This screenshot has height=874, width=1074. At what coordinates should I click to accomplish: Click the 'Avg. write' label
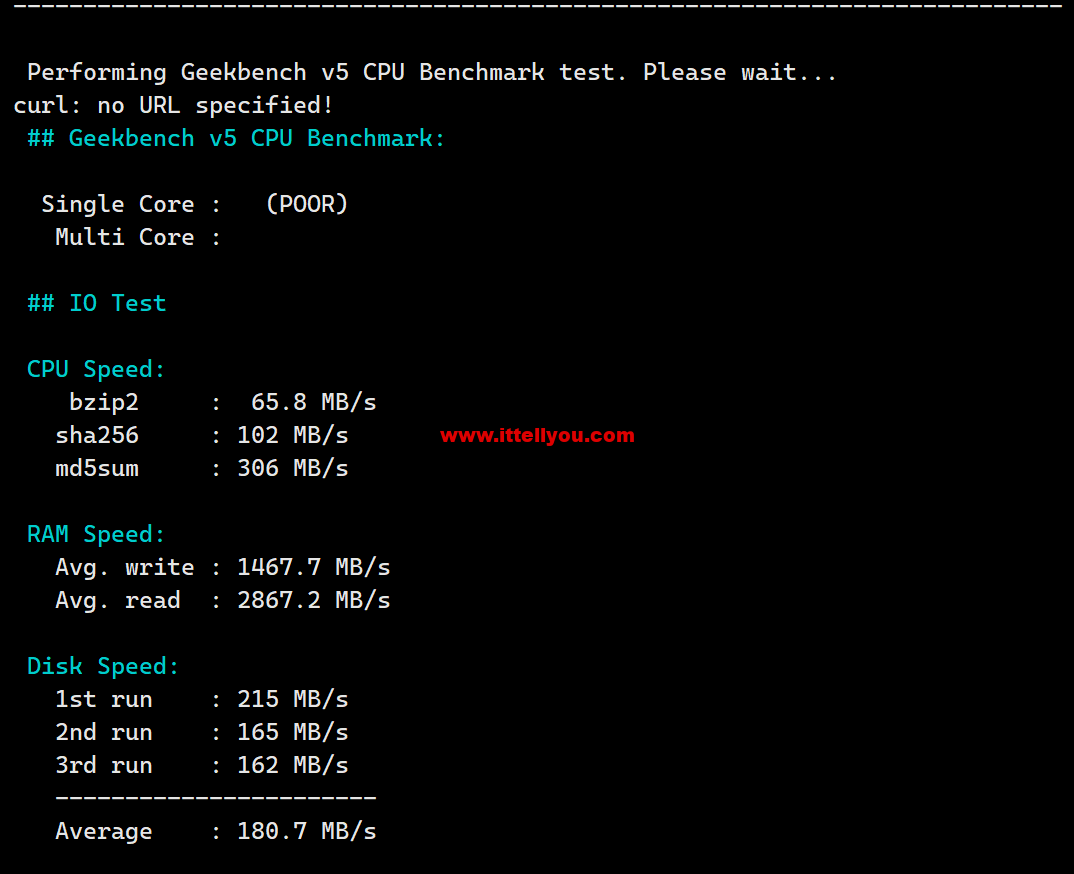tap(125, 568)
